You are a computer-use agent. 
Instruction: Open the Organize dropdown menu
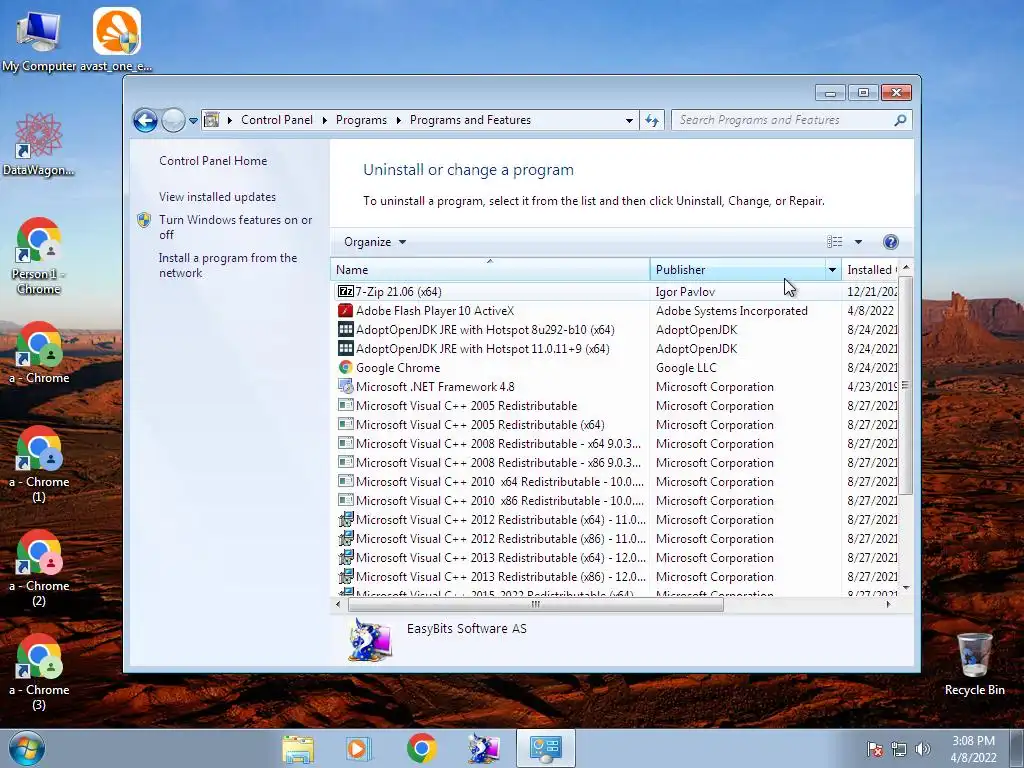375,242
